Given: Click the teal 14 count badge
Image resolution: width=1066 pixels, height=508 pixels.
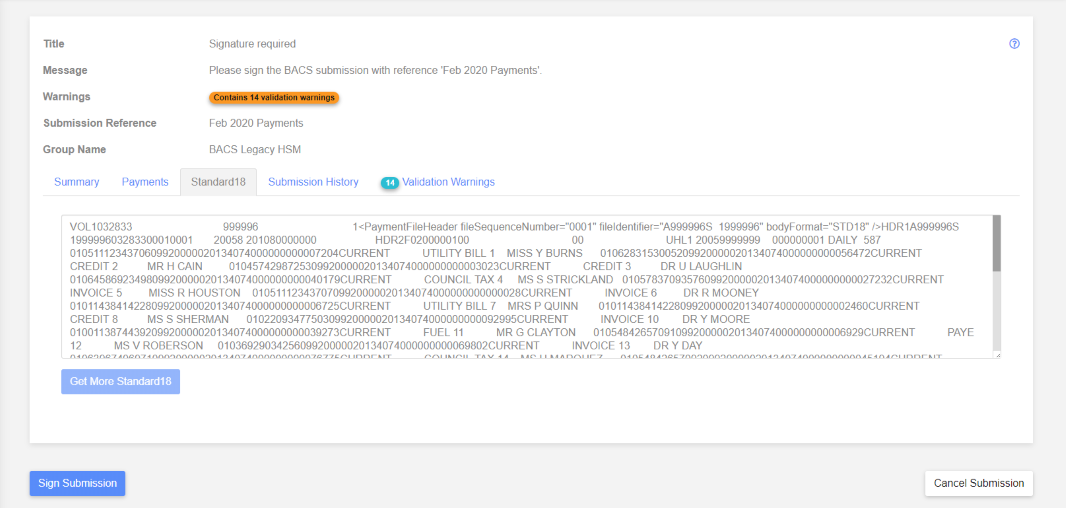Looking at the screenshot, I should click(x=390, y=183).
